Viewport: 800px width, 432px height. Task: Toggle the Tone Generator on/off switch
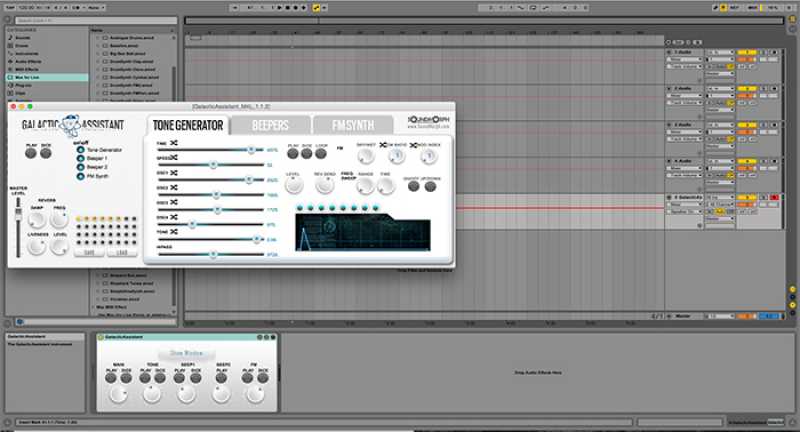(80, 150)
